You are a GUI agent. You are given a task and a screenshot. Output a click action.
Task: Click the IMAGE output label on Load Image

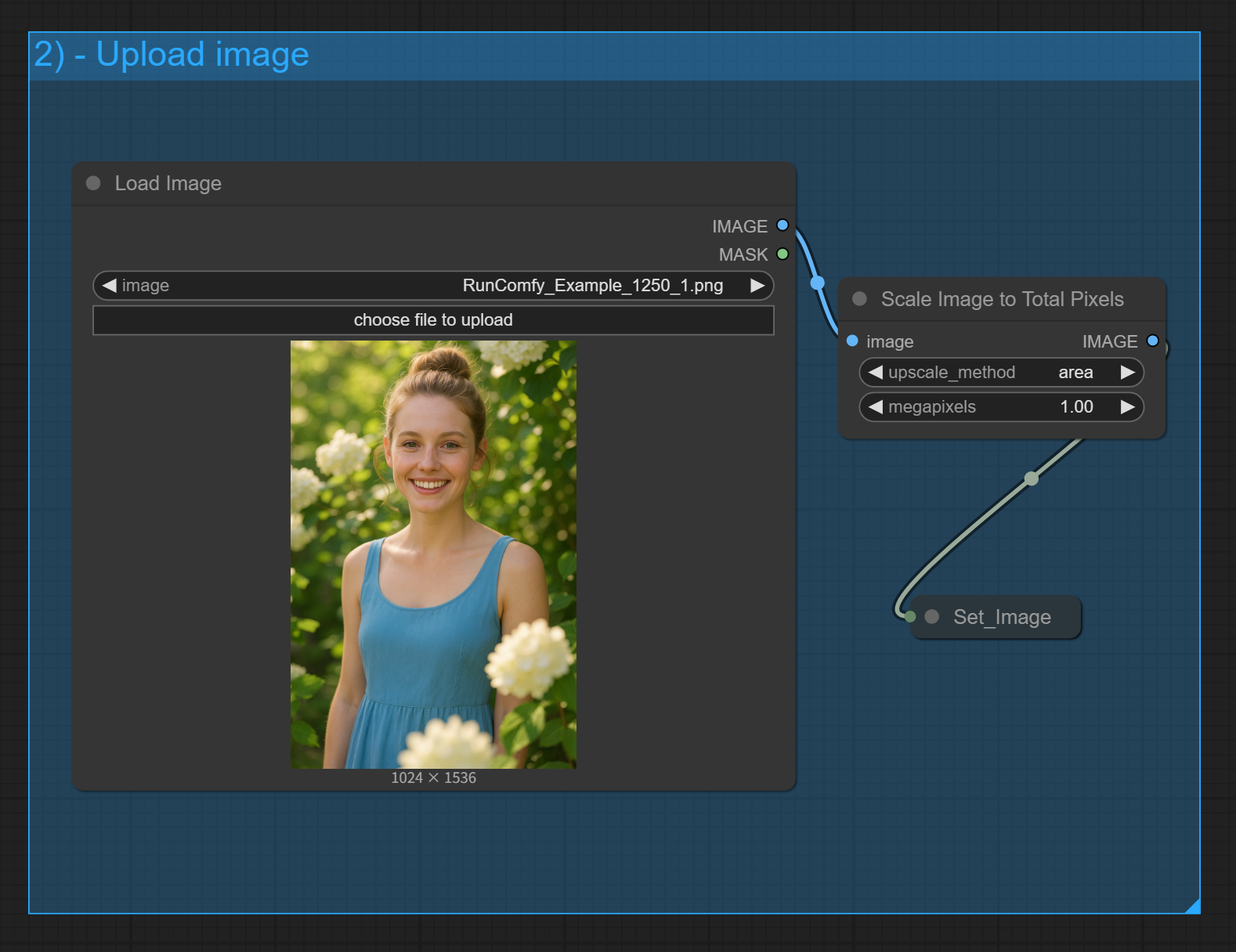click(x=739, y=226)
